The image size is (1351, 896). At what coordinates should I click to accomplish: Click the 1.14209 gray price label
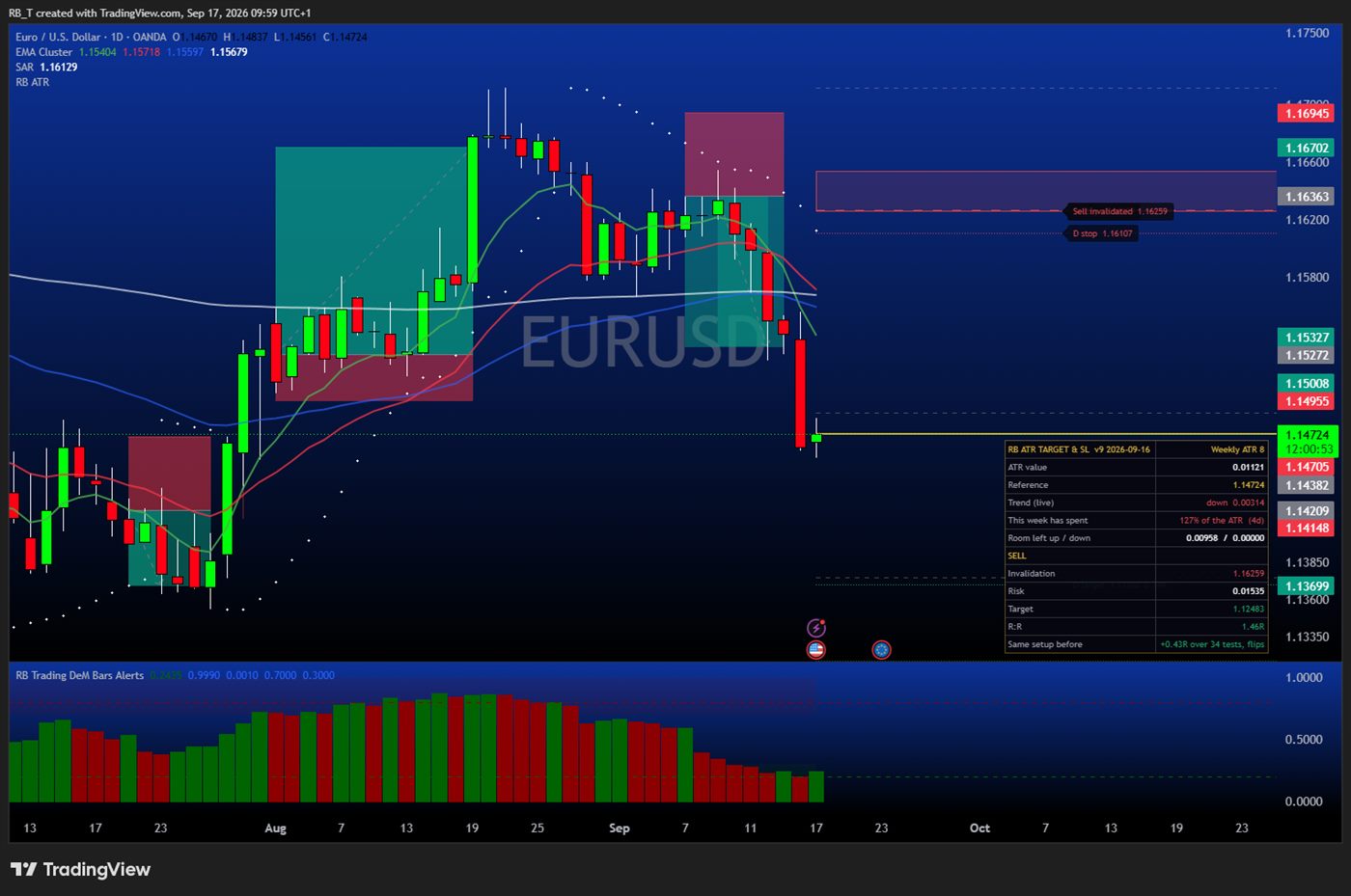pyautogui.click(x=1307, y=511)
